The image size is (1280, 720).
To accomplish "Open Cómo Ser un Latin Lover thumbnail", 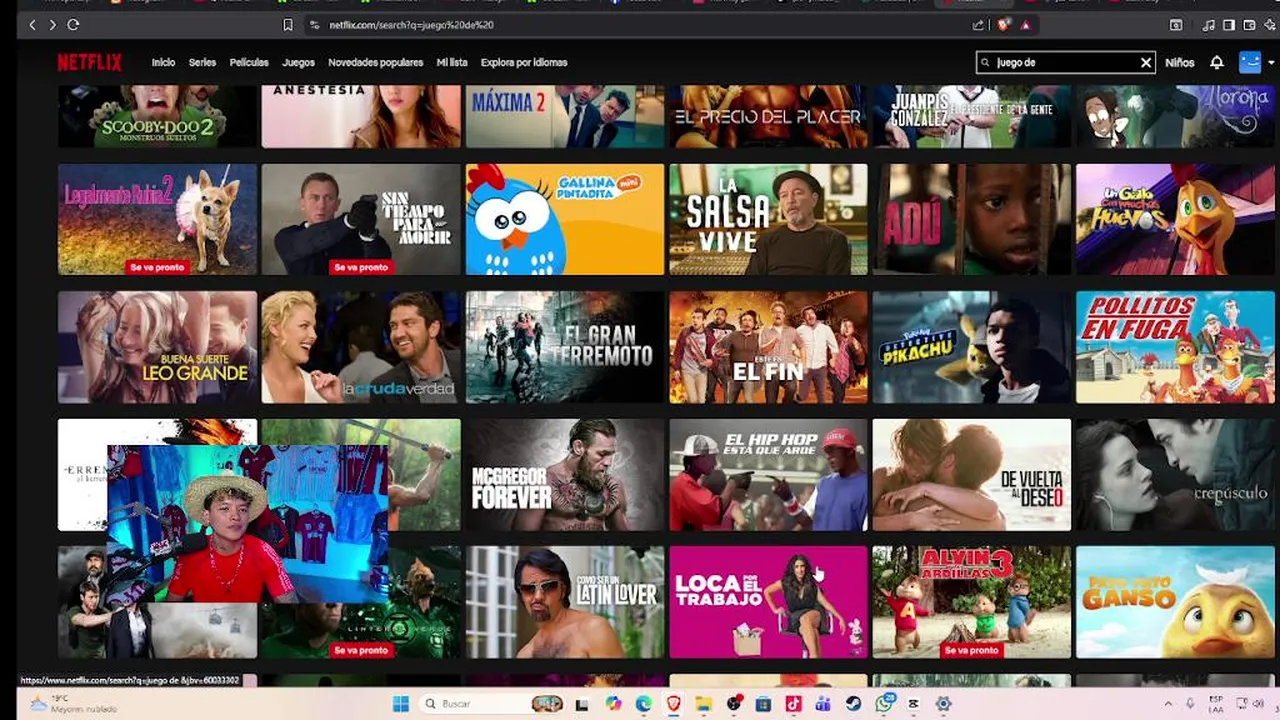I will coord(565,602).
